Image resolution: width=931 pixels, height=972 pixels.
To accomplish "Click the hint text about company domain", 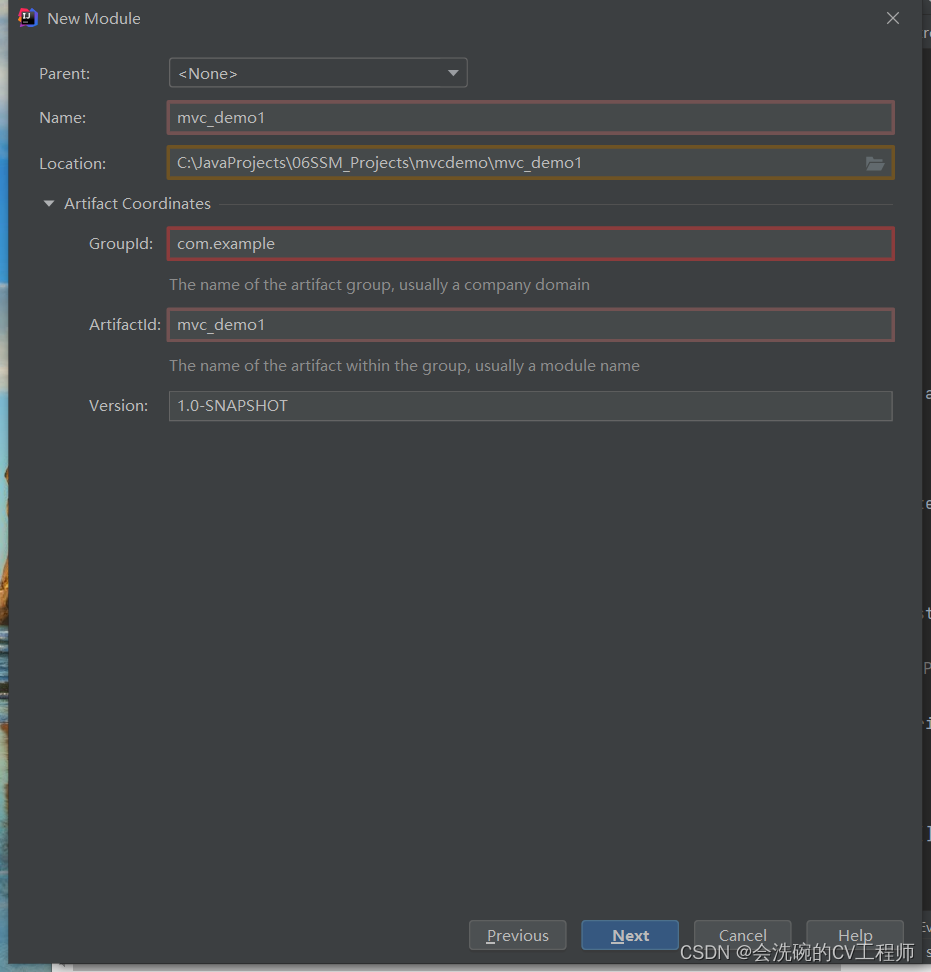I will [379, 285].
